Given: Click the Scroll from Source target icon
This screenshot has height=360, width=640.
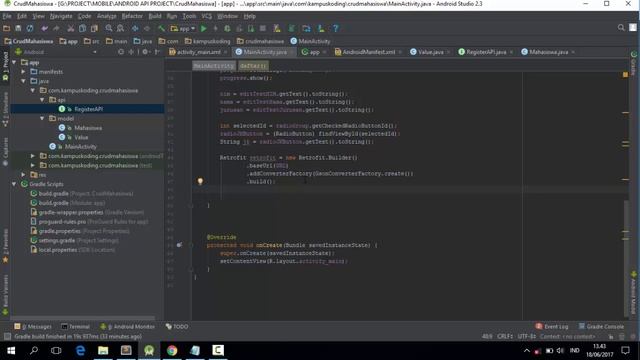Looking at the screenshot, I should [121, 52].
